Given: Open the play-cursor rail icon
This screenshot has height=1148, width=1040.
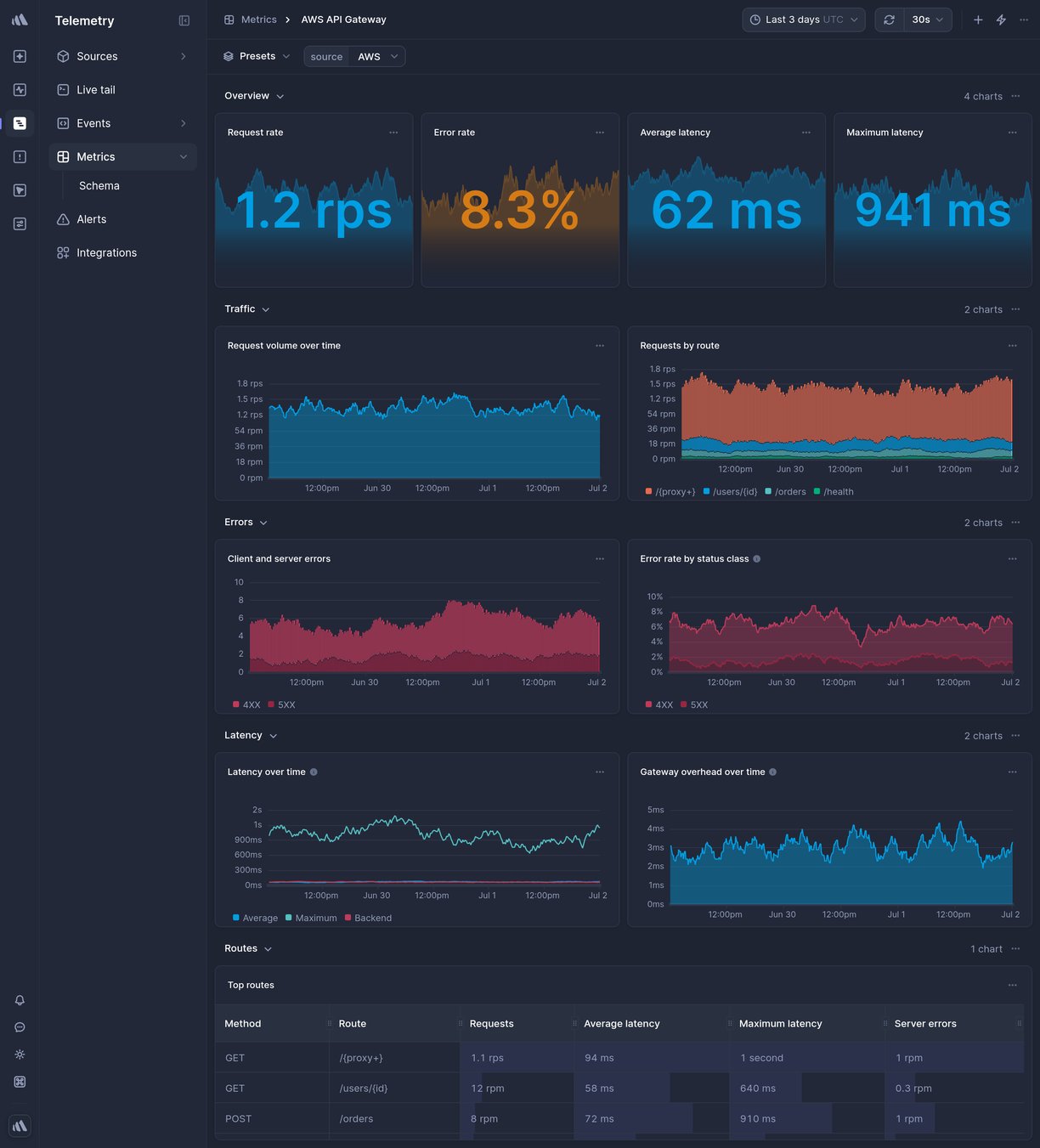Looking at the screenshot, I should [x=20, y=190].
